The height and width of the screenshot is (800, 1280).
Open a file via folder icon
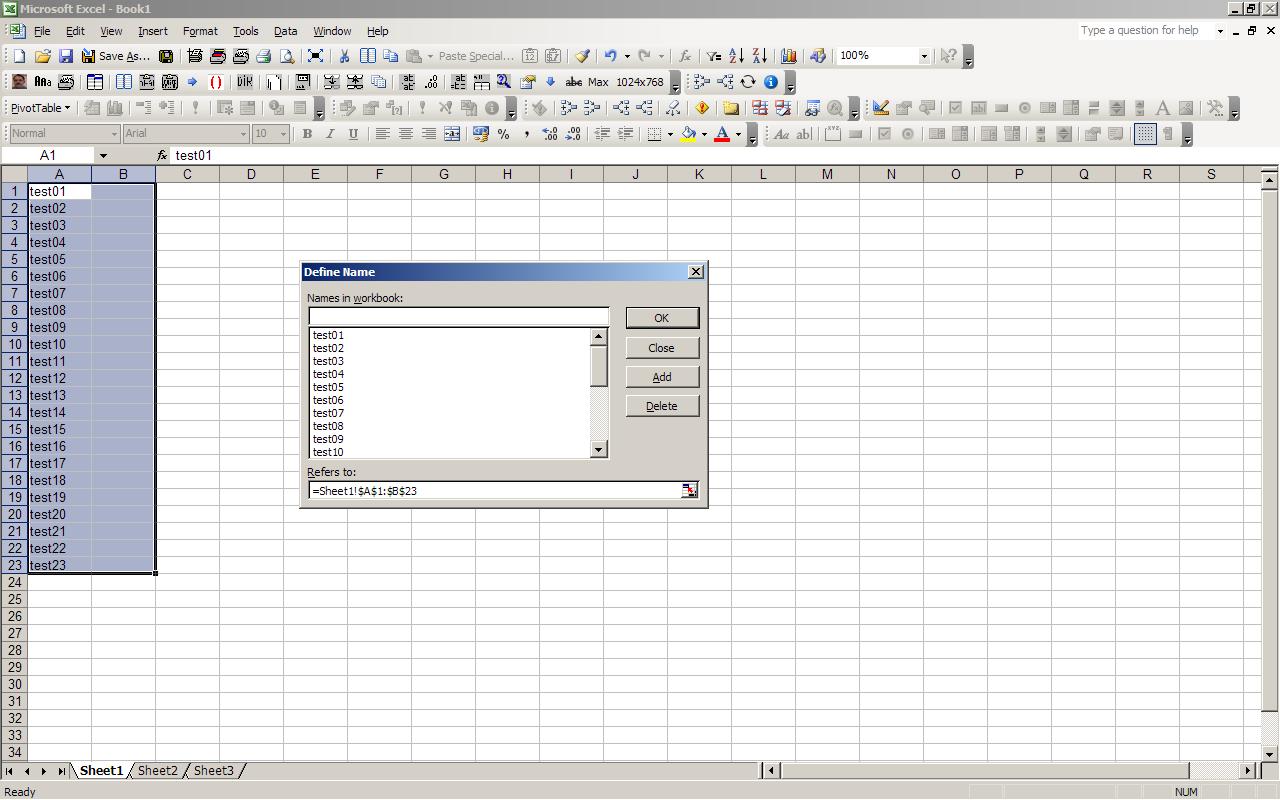pyautogui.click(x=42, y=56)
